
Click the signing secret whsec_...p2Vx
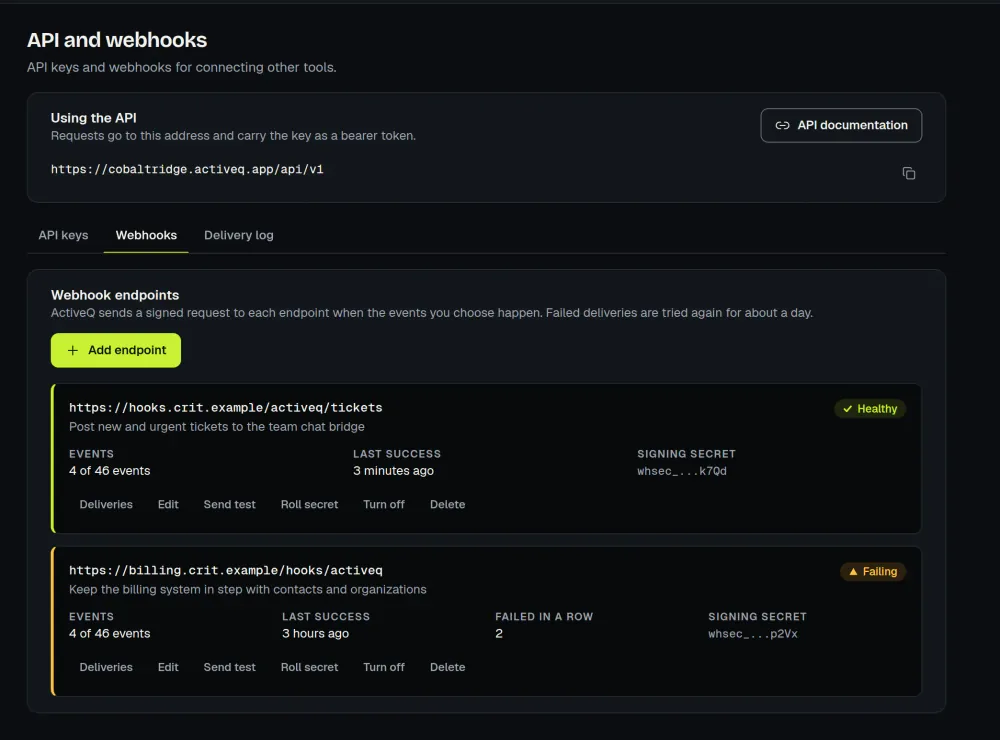click(x=753, y=633)
